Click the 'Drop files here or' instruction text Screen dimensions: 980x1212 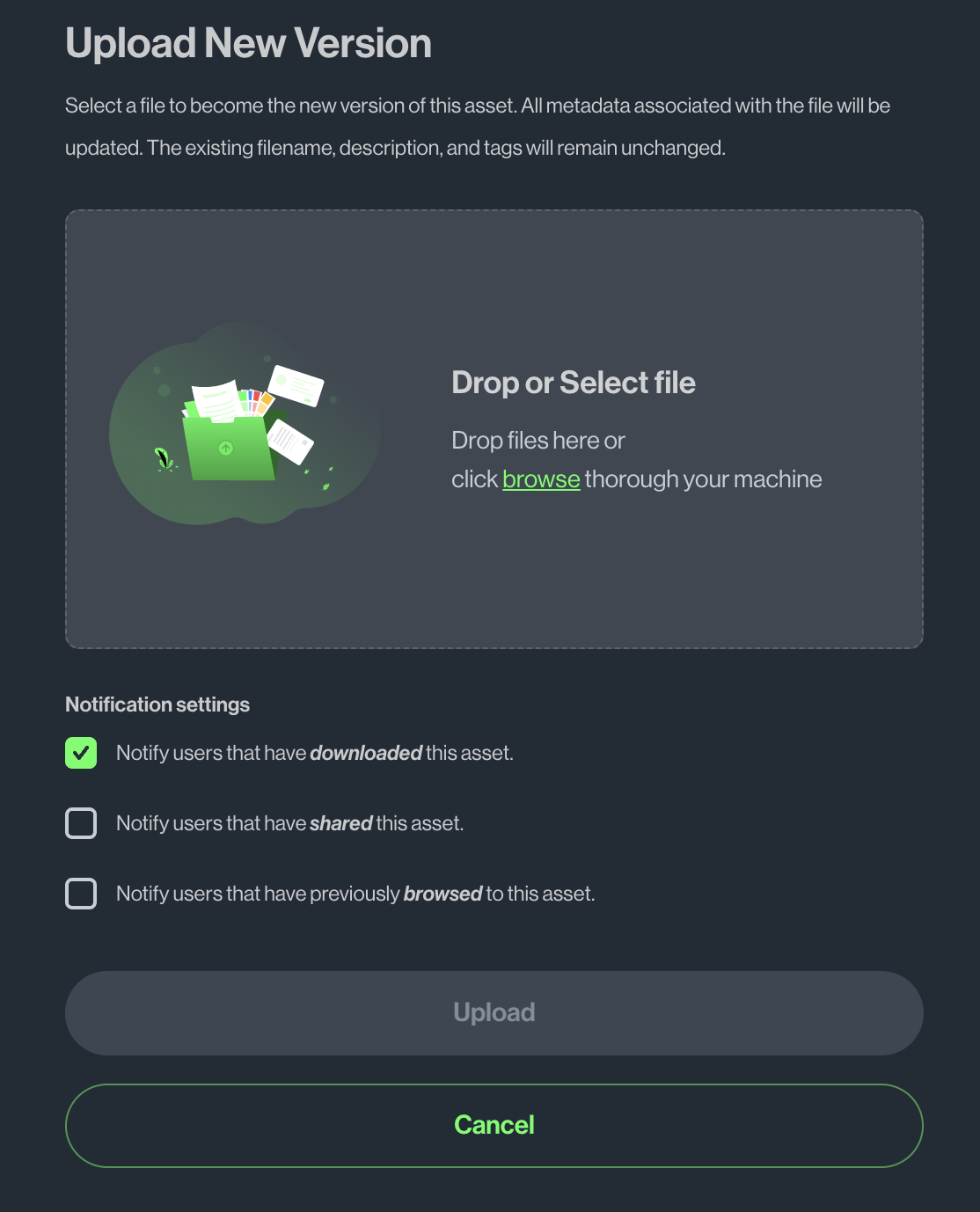click(x=538, y=440)
